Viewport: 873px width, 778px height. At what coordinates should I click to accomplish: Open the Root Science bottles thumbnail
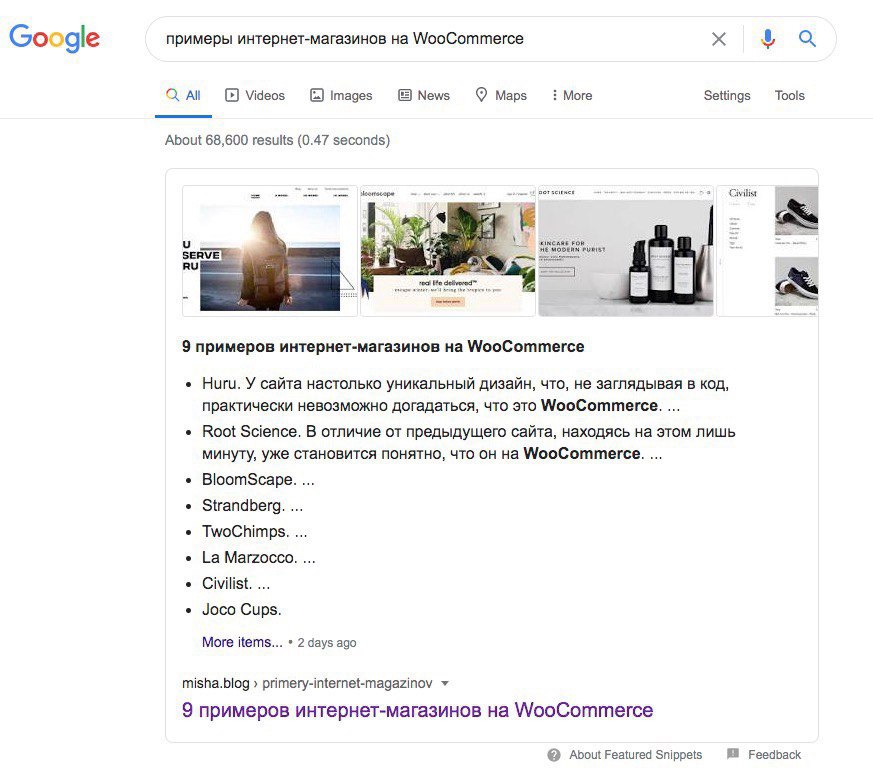tap(626, 251)
